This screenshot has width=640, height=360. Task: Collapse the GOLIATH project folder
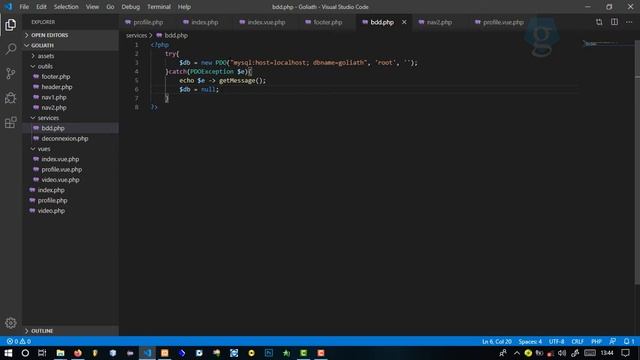(70, 45)
